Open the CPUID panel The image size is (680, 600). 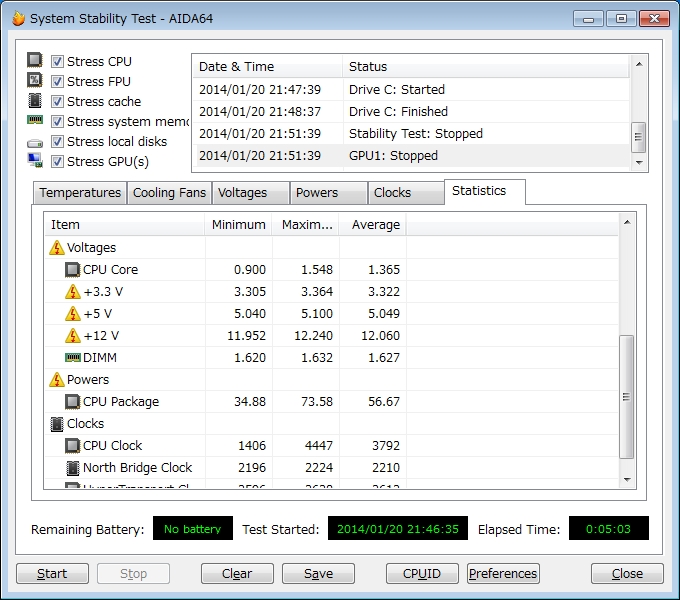[422, 573]
